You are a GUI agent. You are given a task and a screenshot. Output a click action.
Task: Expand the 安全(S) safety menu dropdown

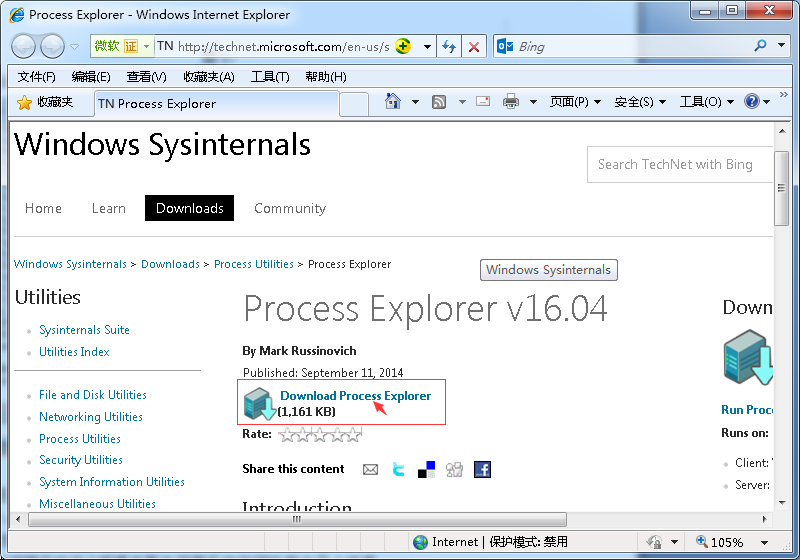click(640, 102)
